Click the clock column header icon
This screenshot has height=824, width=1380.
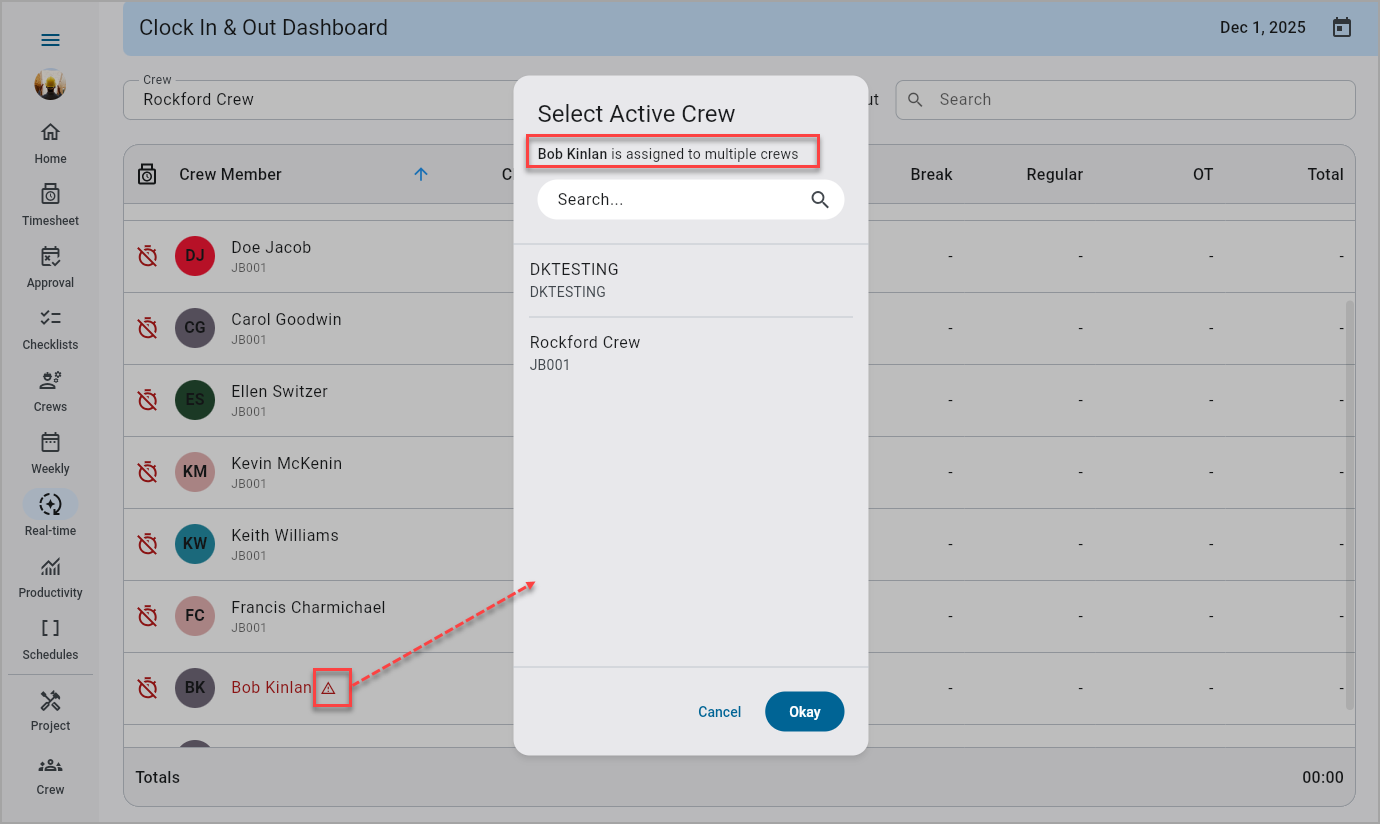147,174
